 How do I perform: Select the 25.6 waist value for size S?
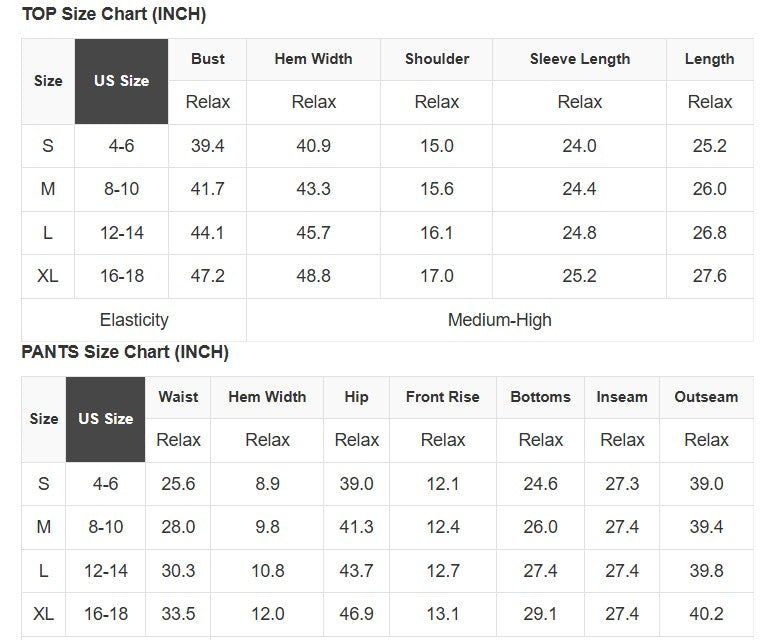coord(178,484)
